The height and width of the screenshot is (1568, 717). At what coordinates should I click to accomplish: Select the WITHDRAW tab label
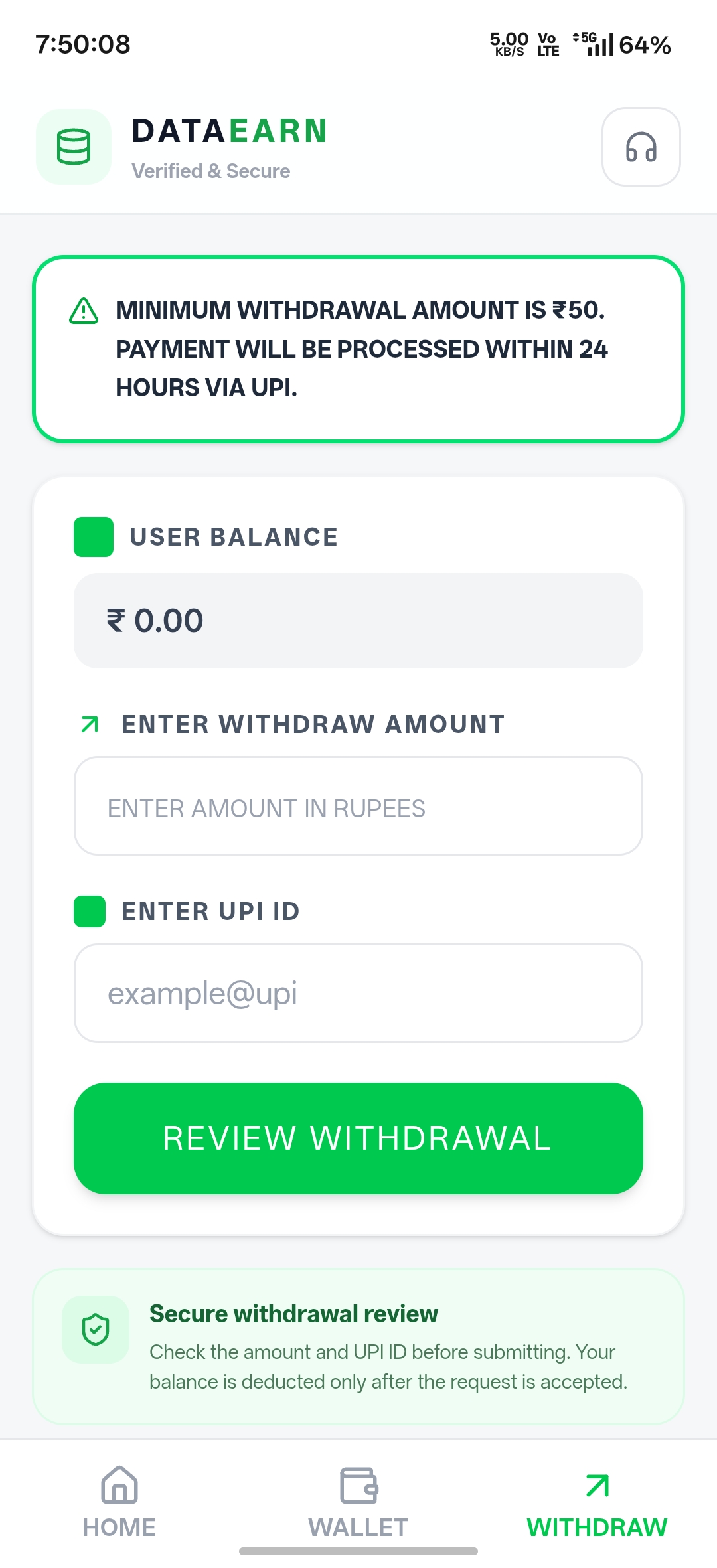coord(597,1528)
